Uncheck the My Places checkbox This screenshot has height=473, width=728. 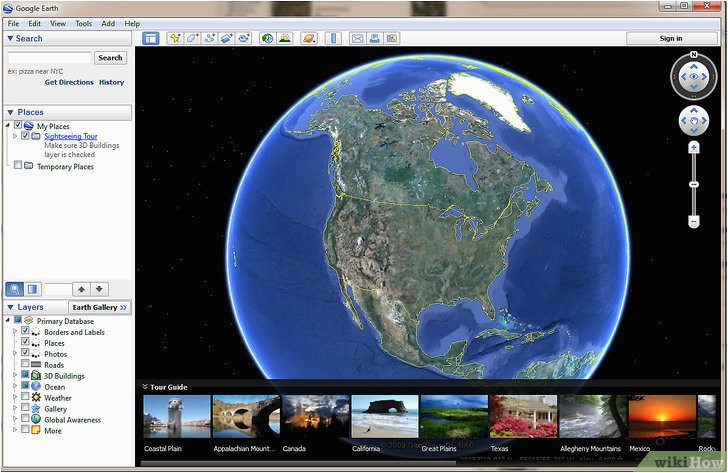pos(18,125)
